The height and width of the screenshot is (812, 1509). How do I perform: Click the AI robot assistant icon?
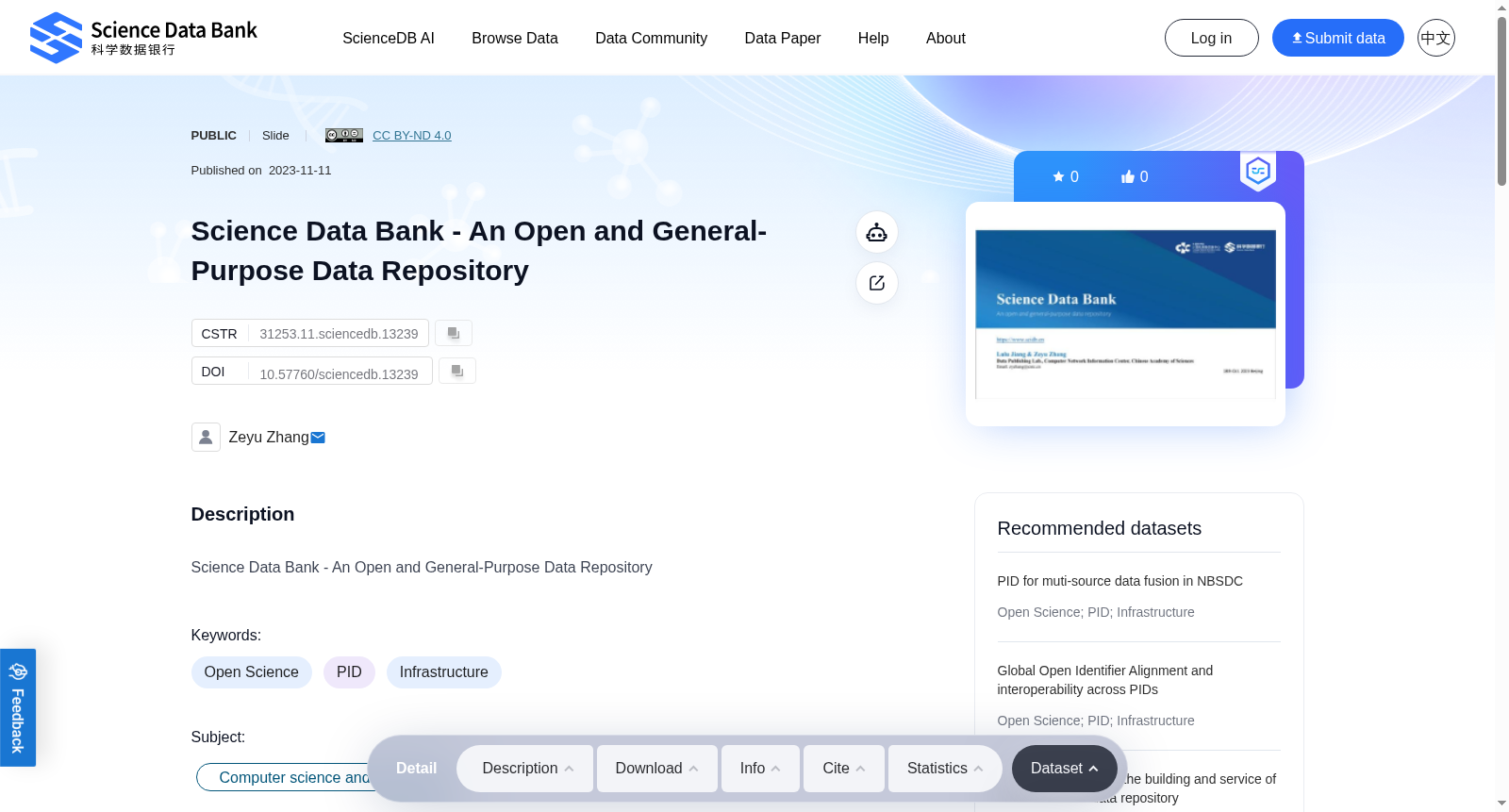pos(877,232)
